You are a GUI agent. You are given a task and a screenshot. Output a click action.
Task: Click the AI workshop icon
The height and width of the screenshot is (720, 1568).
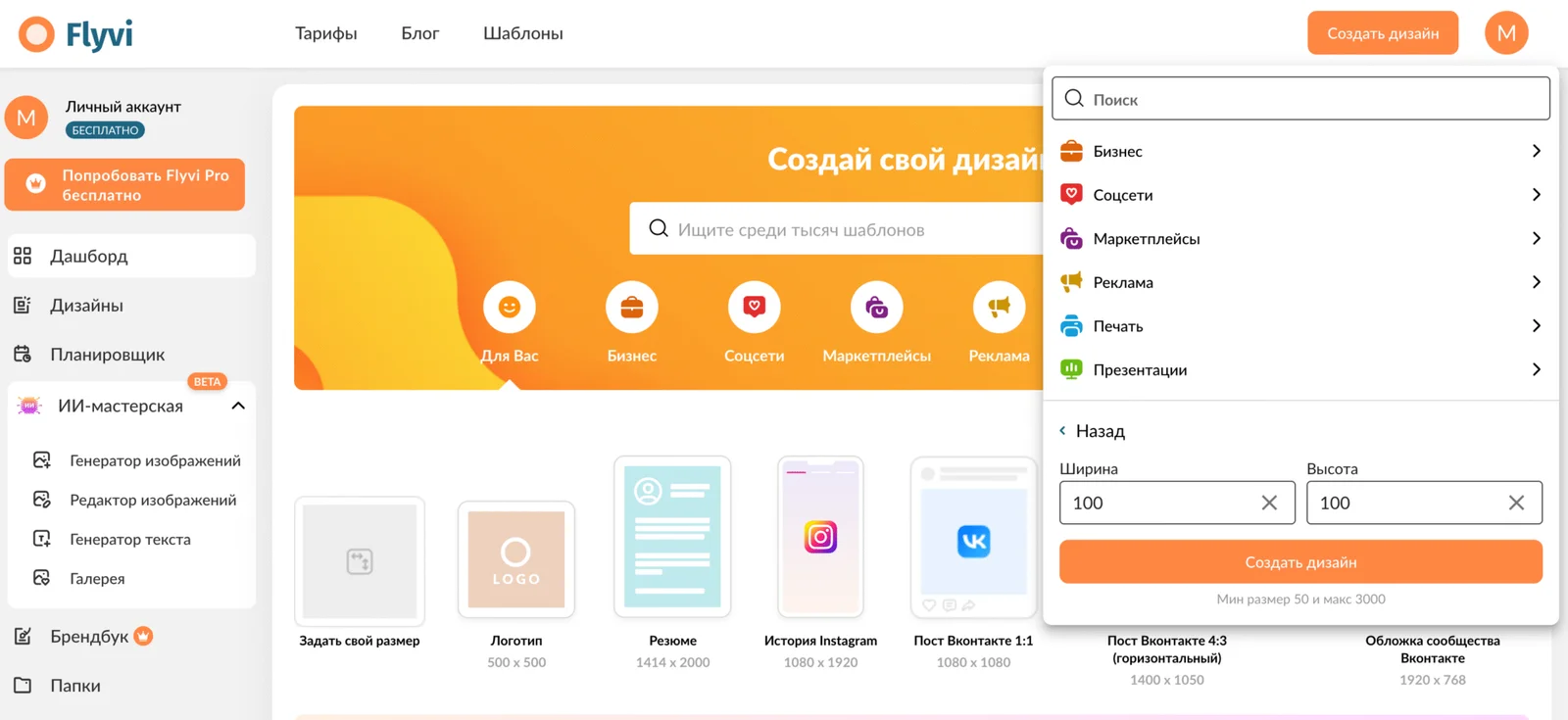(29, 406)
